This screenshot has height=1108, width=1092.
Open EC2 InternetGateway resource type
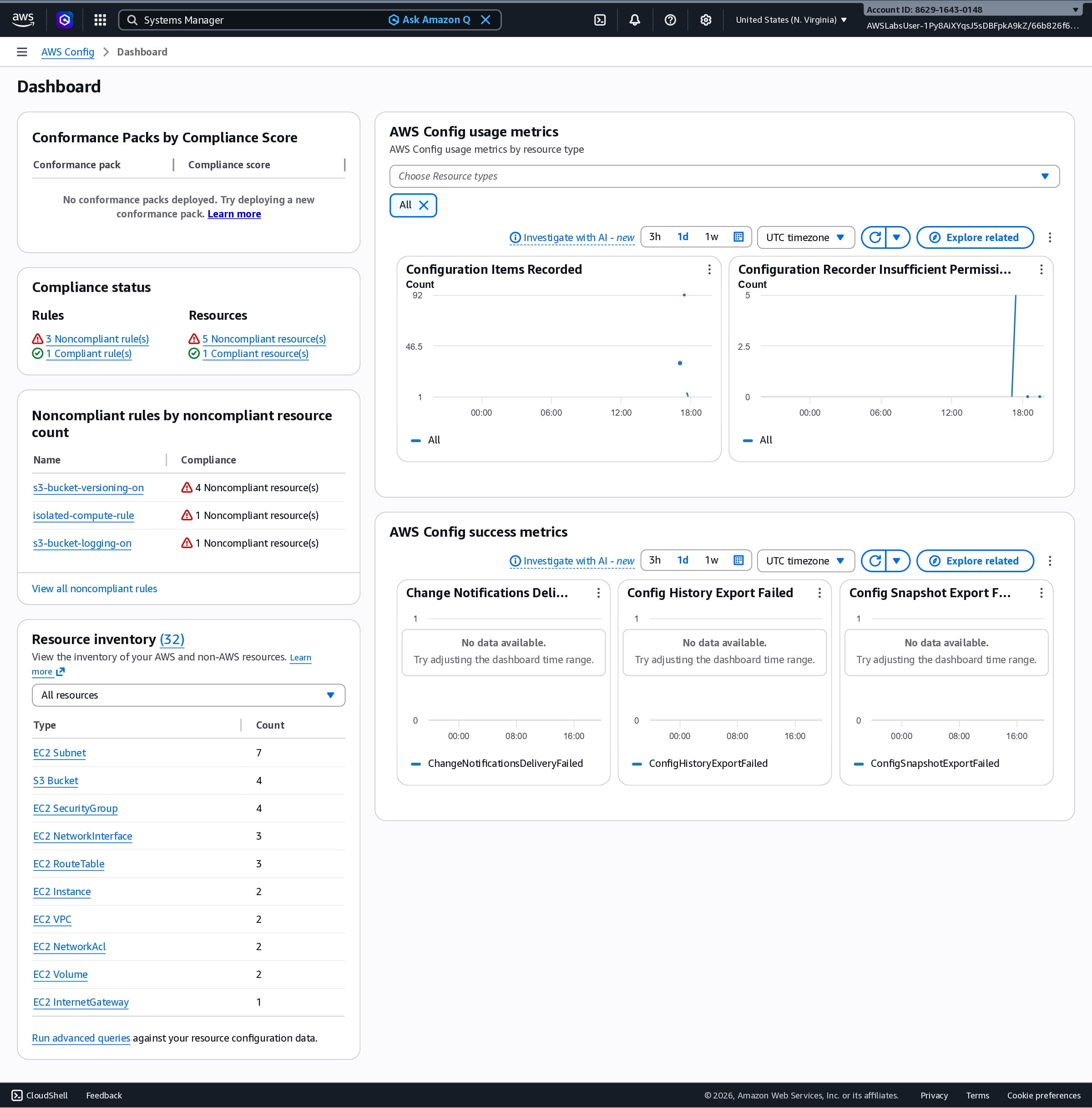tap(81, 1002)
